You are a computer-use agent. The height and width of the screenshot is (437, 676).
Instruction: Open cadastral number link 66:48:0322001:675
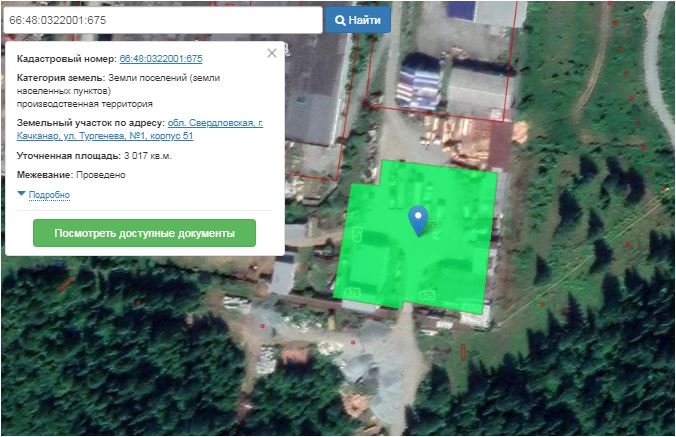pos(161,59)
